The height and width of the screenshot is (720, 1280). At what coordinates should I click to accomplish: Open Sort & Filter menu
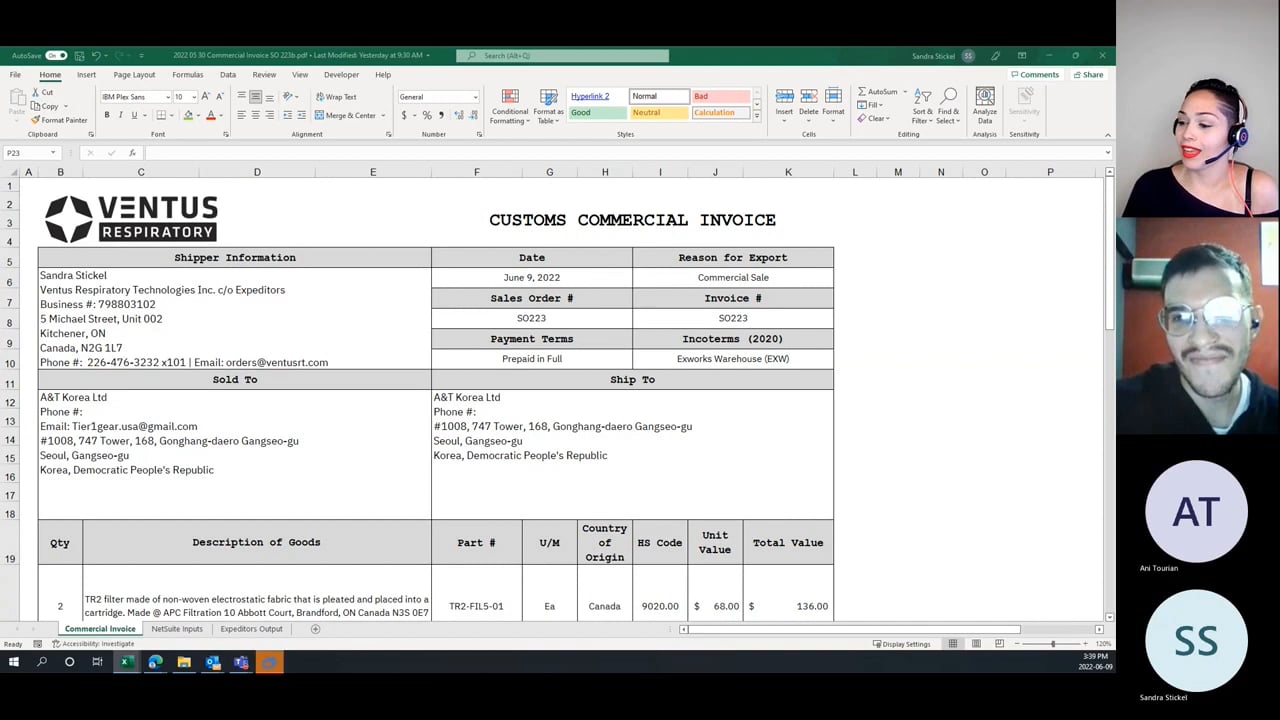tap(922, 107)
